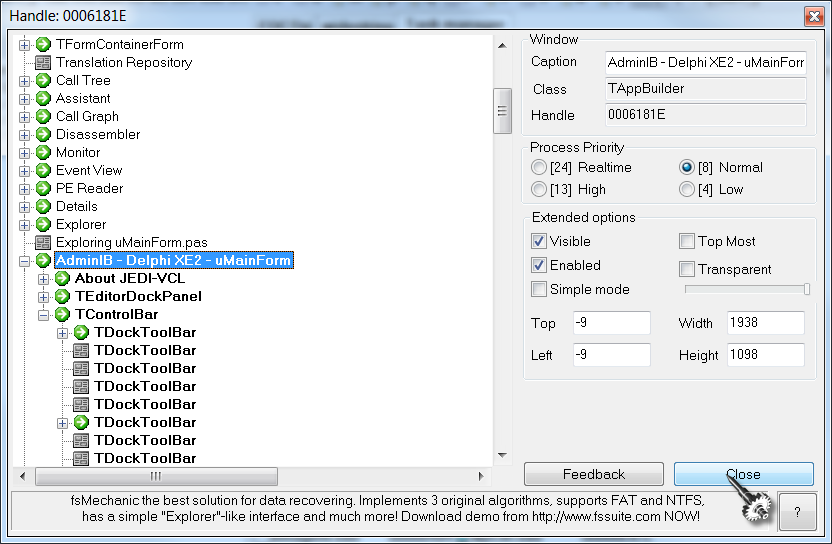
Task: Click the green arrow icon next to Disassembler
Action: [43, 135]
